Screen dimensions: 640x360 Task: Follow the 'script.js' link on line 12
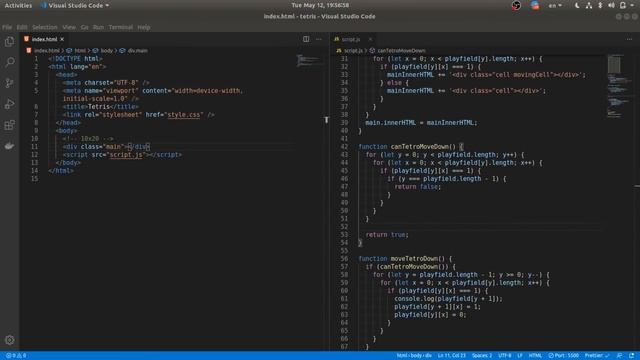coord(126,155)
